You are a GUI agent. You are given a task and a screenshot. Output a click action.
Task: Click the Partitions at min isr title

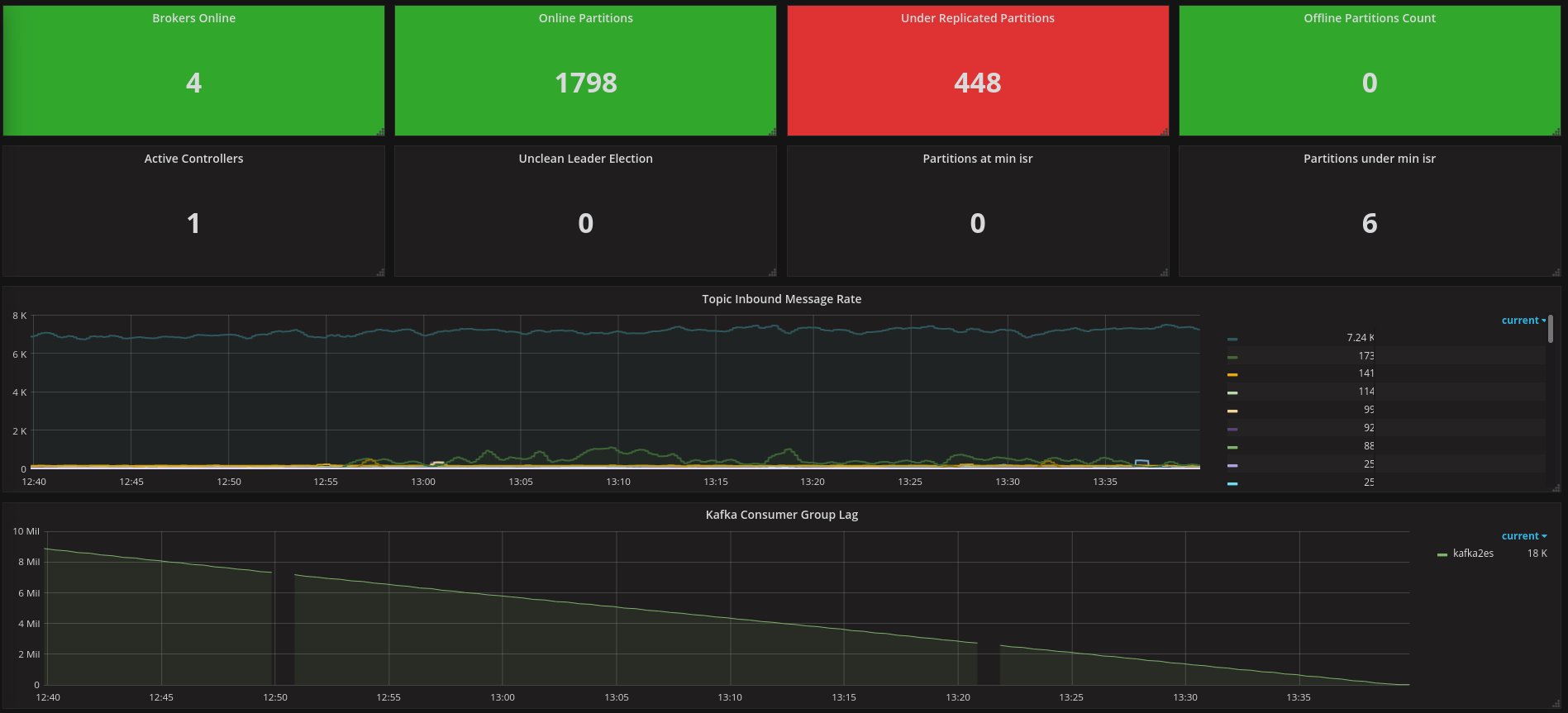(x=977, y=159)
